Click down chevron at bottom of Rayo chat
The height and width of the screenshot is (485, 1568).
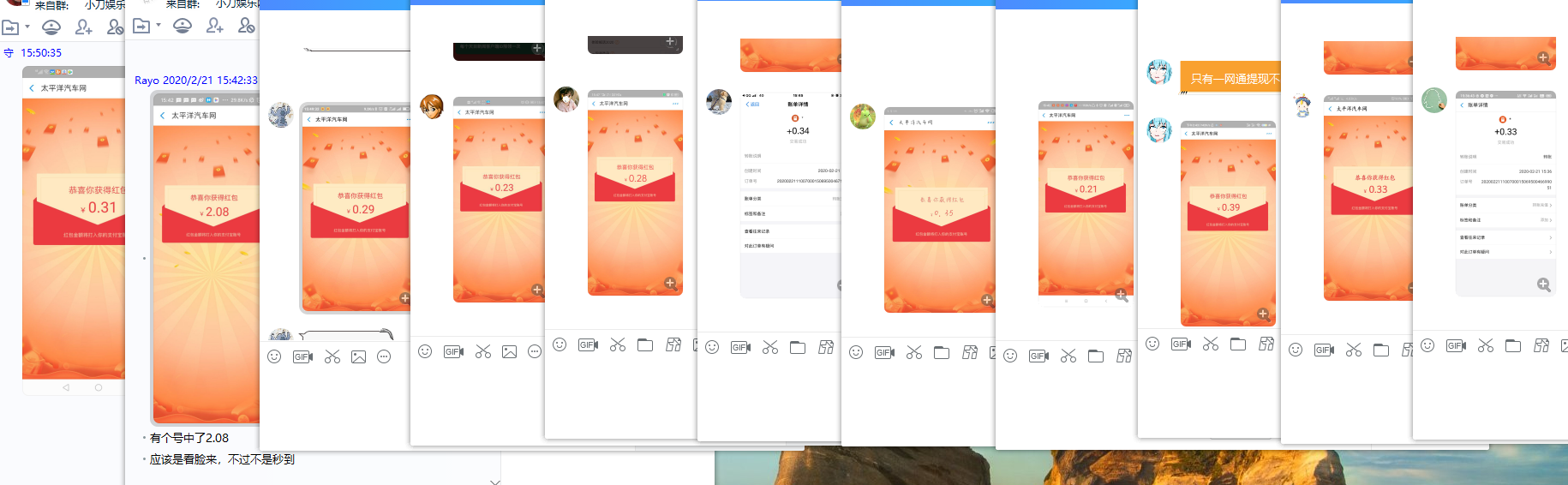(495, 482)
